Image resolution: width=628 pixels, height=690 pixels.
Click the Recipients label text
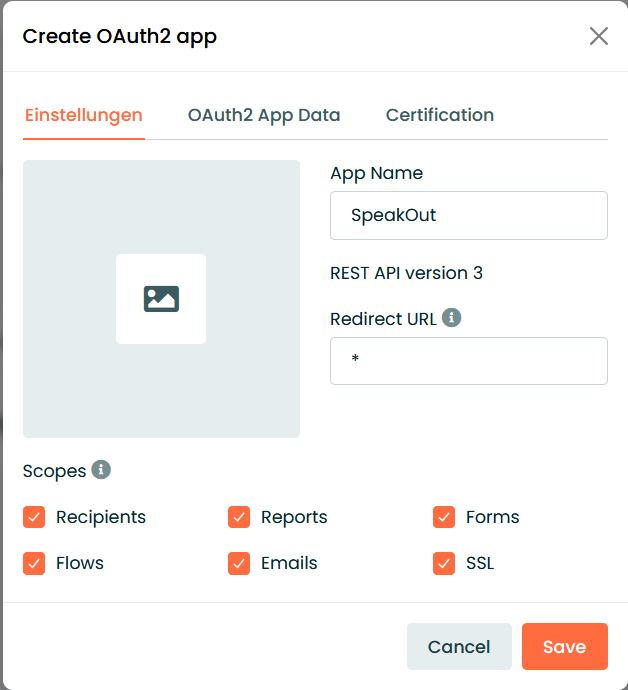(101, 517)
